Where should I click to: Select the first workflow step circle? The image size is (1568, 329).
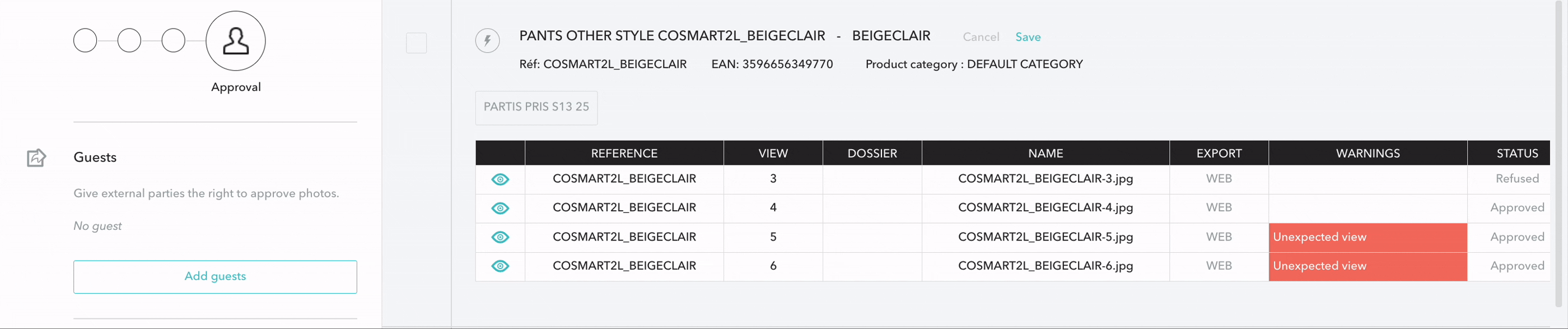85,41
